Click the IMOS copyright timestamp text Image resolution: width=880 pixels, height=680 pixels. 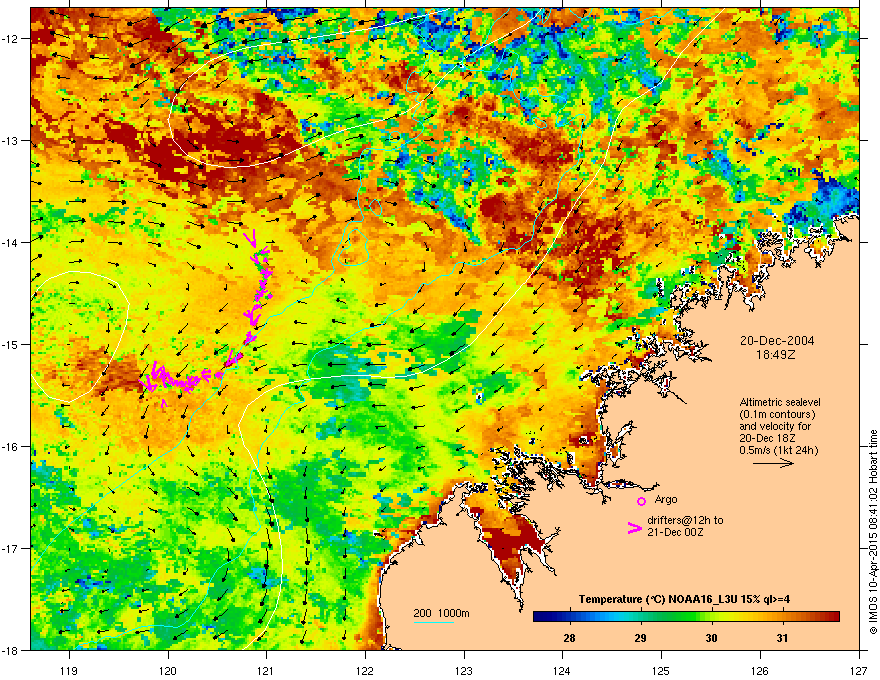tap(873, 532)
